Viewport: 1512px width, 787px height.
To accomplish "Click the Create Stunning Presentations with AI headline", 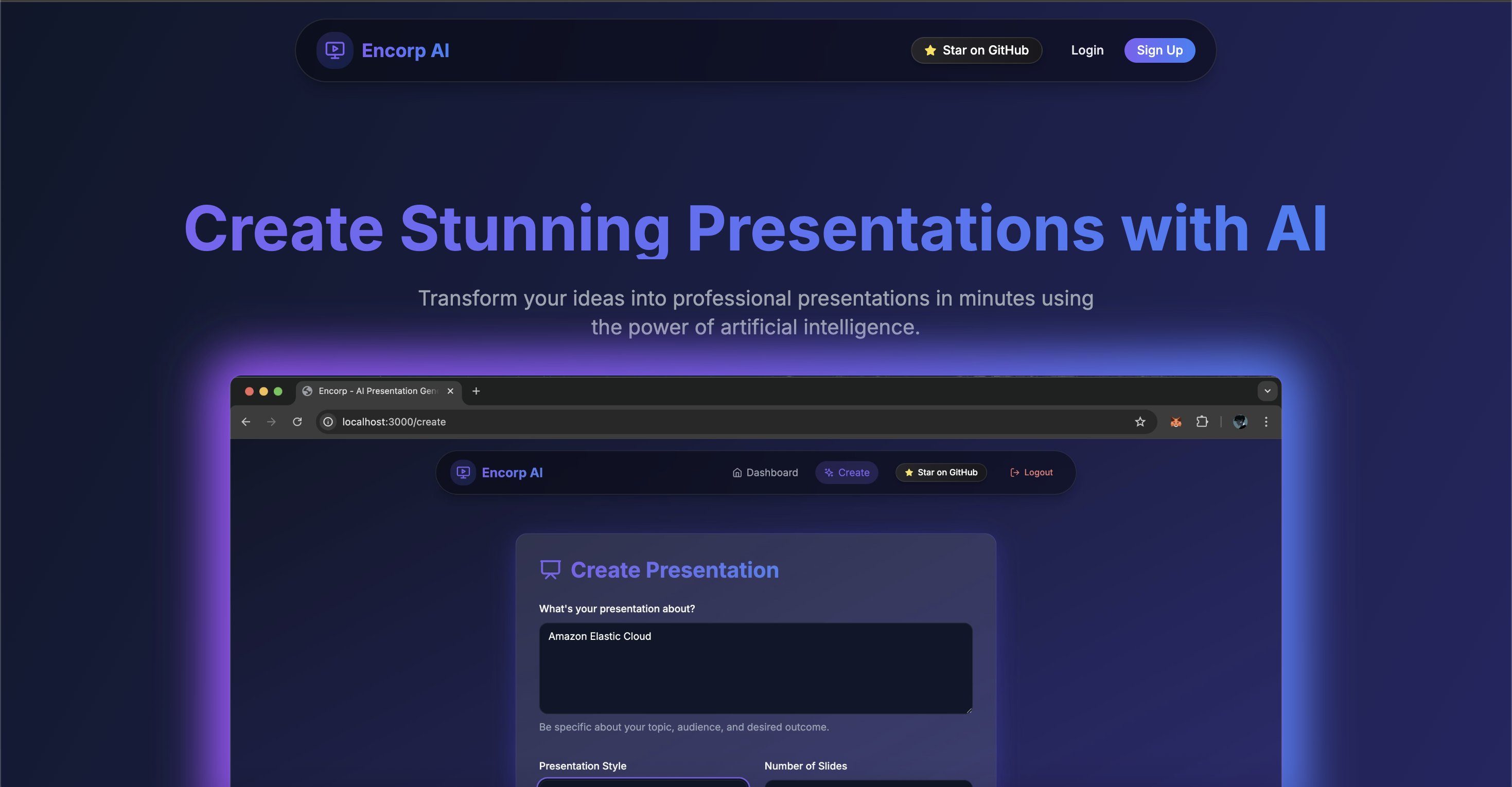I will pos(755,229).
